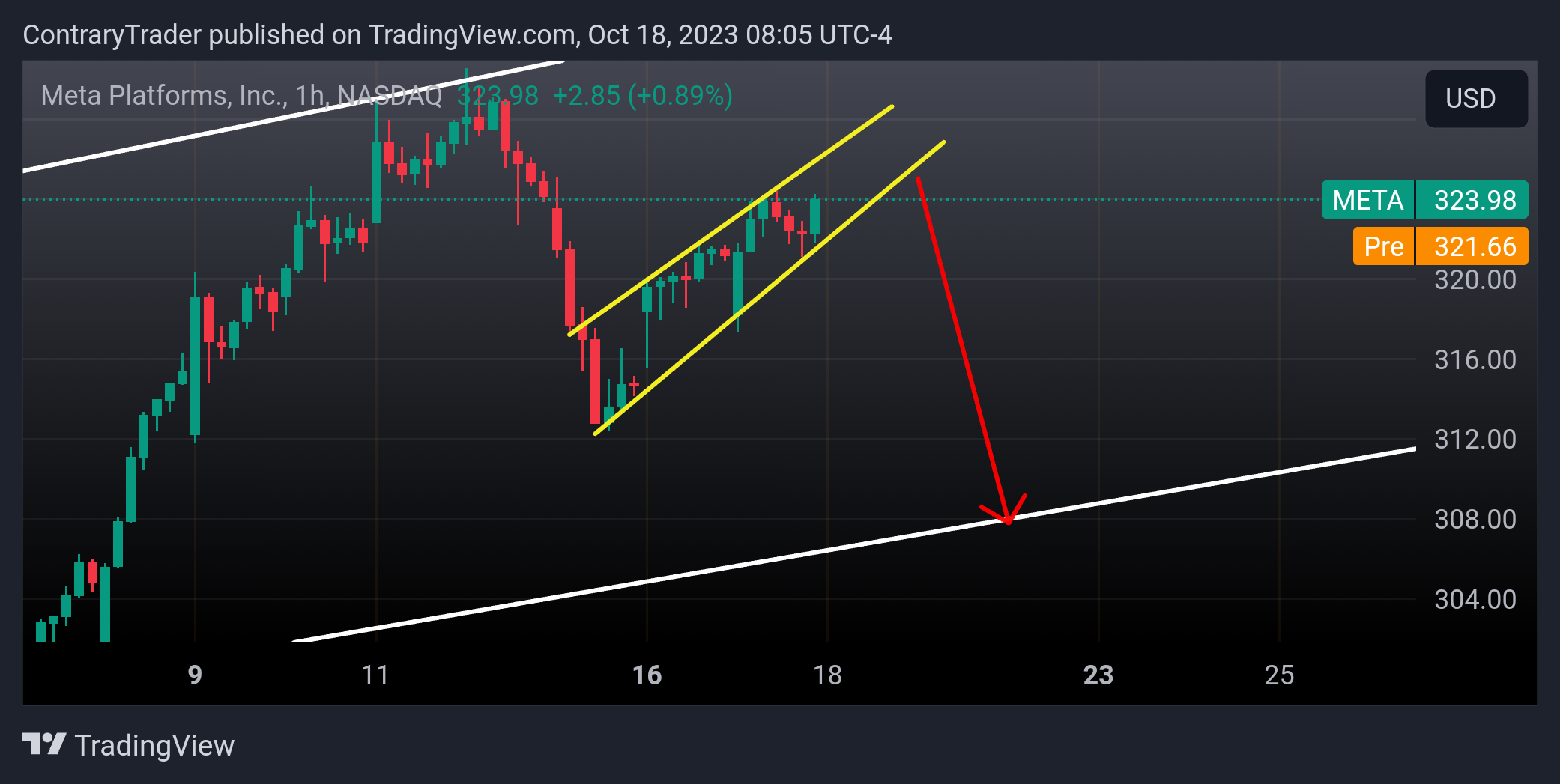1560x784 pixels.
Task: Click the 312.00 price axis label
Action: [x=1475, y=440]
